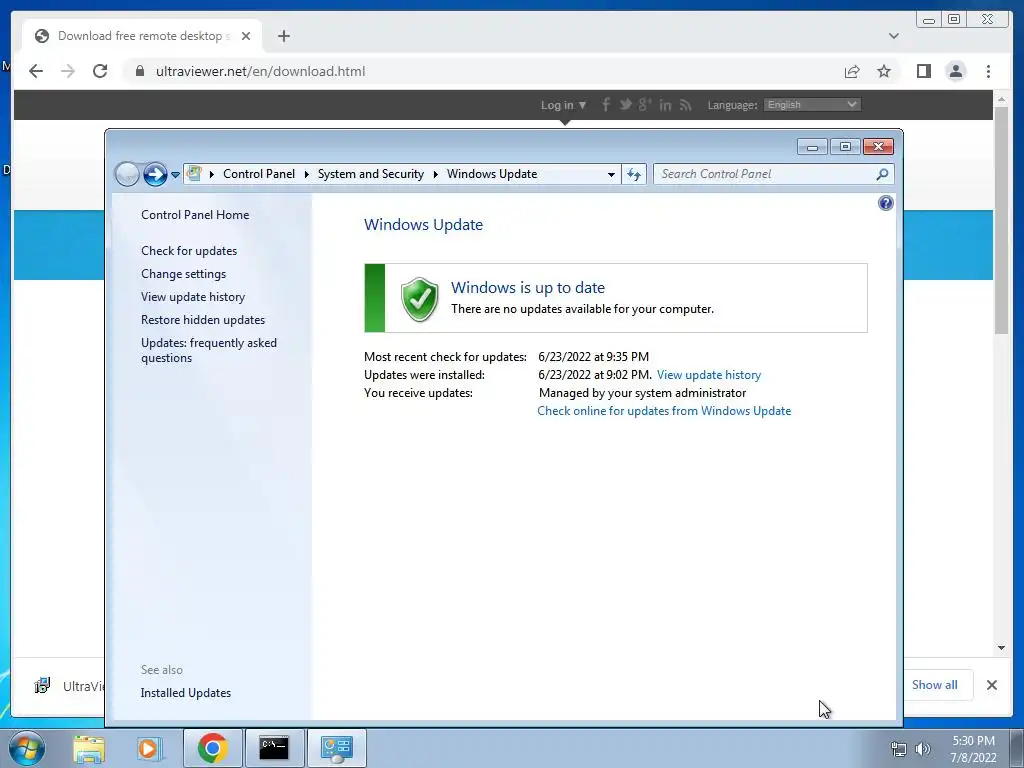Image resolution: width=1024 pixels, height=768 pixels.
Task: Click the Control Panel back navigation arrow
Action: pos(127,174)
